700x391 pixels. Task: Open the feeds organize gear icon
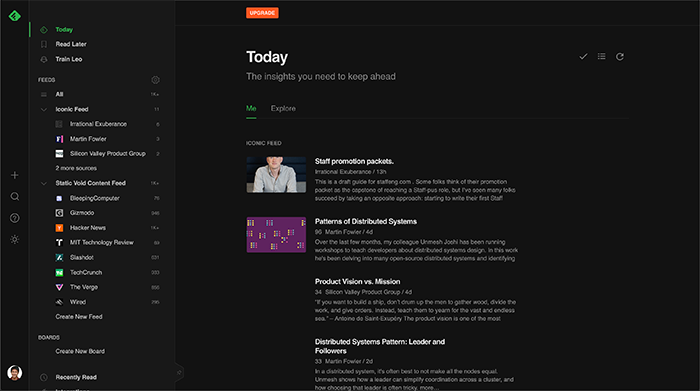click(155, 80)
